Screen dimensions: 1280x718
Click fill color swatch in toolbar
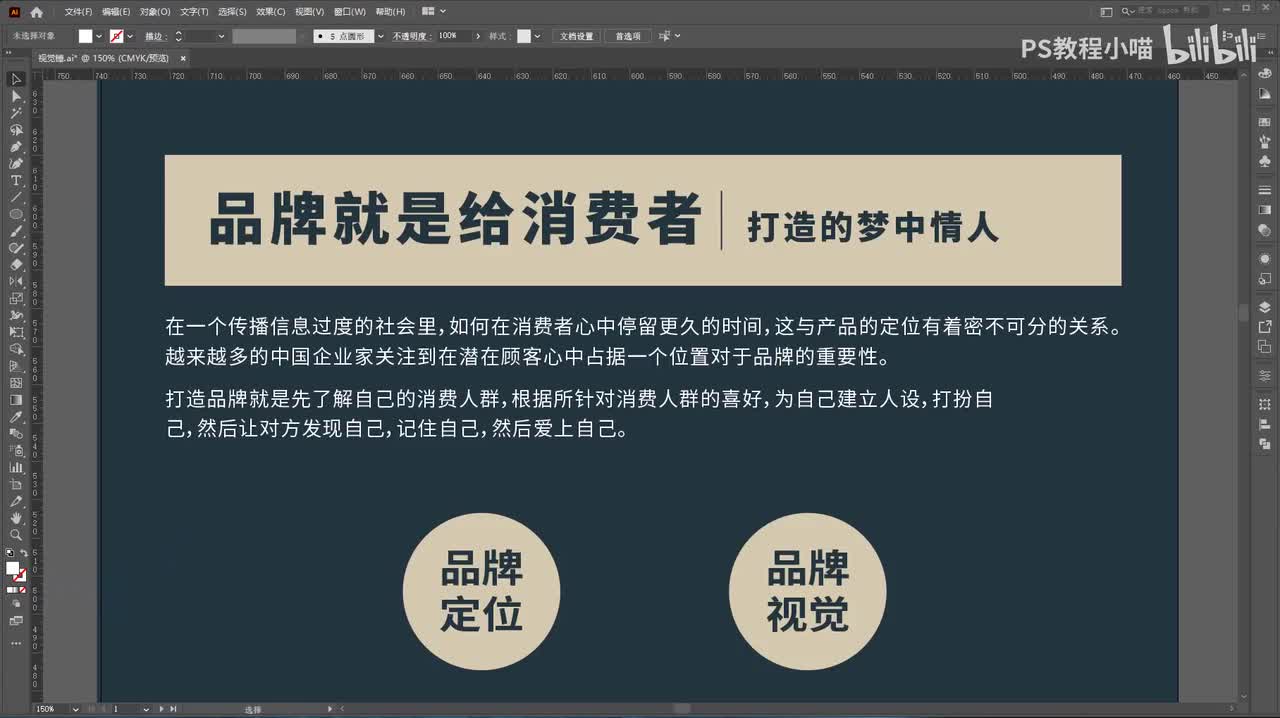12,568
